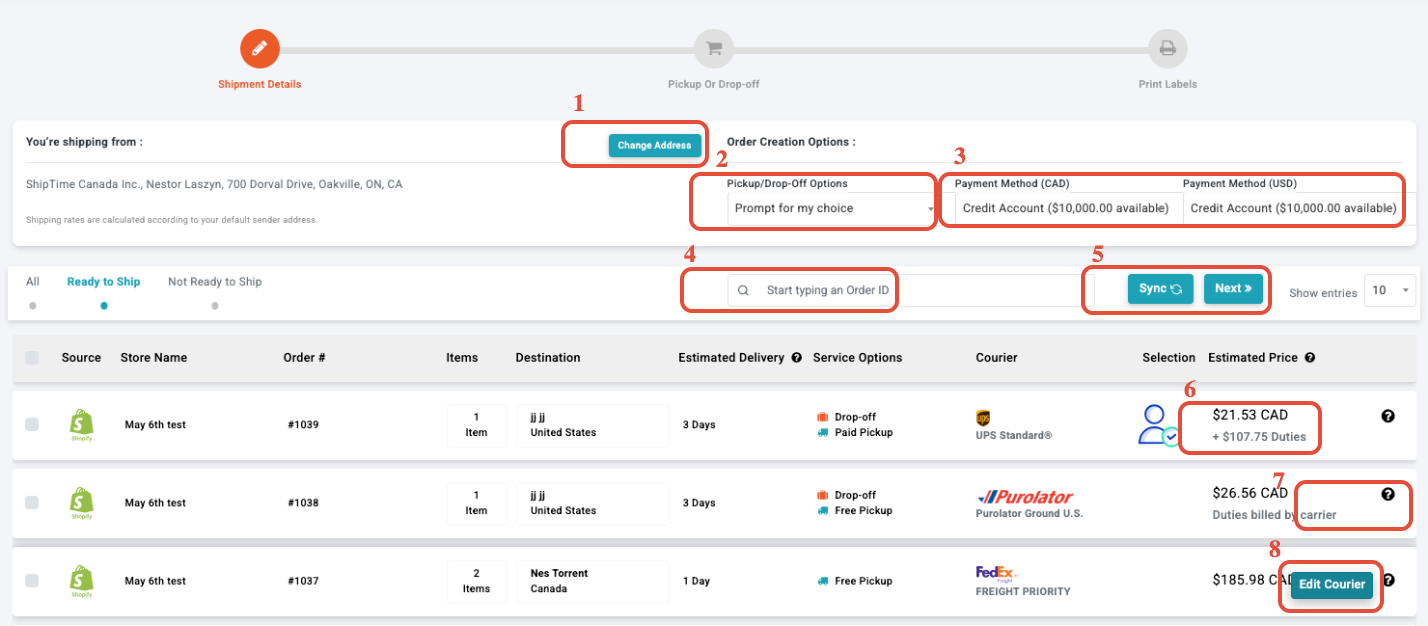
Task: Open the help icon beside Estimated Delivery header
Action: click(797, 358)
